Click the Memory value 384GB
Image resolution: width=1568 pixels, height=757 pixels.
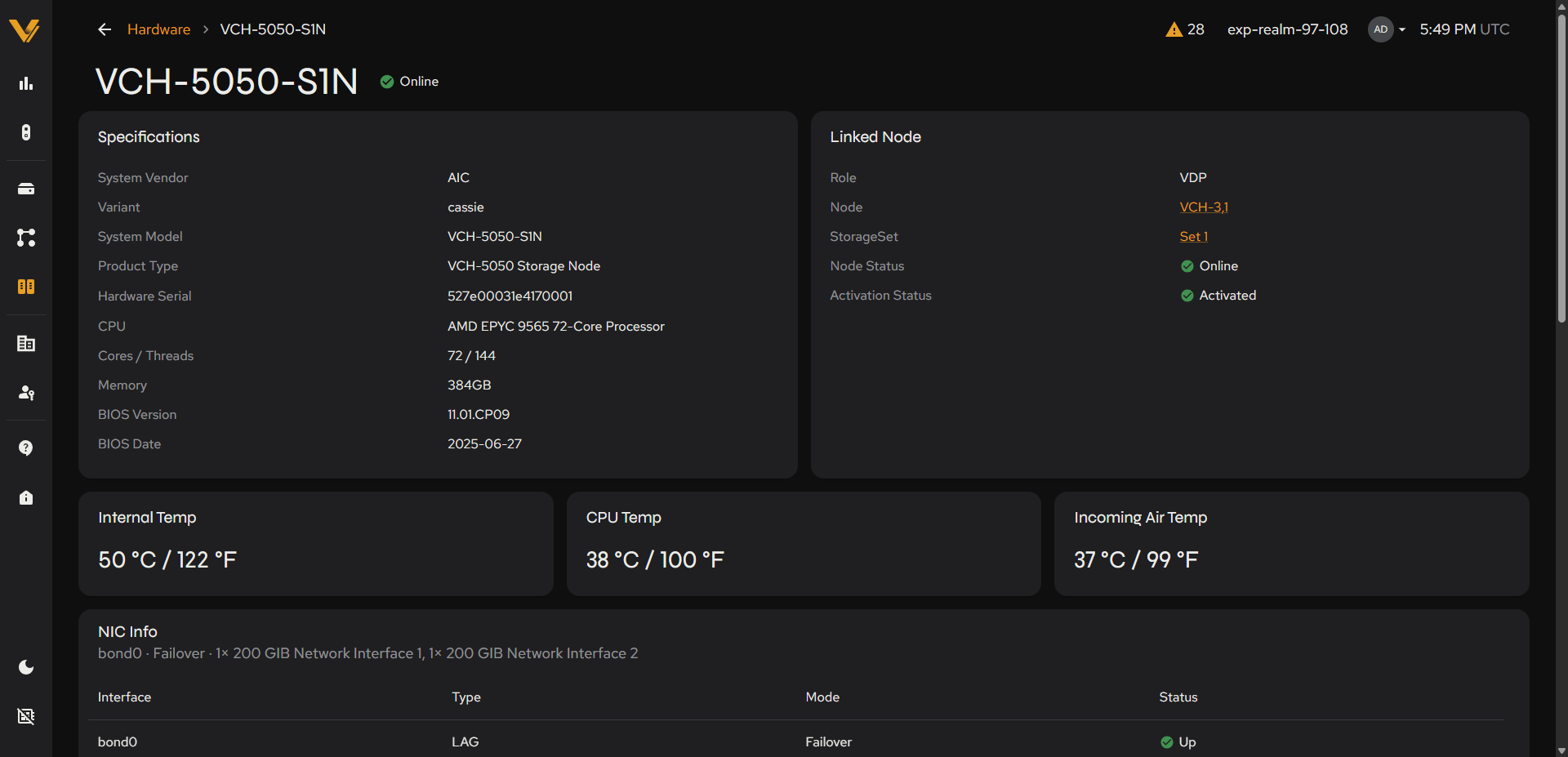click(x=469, y=385)
